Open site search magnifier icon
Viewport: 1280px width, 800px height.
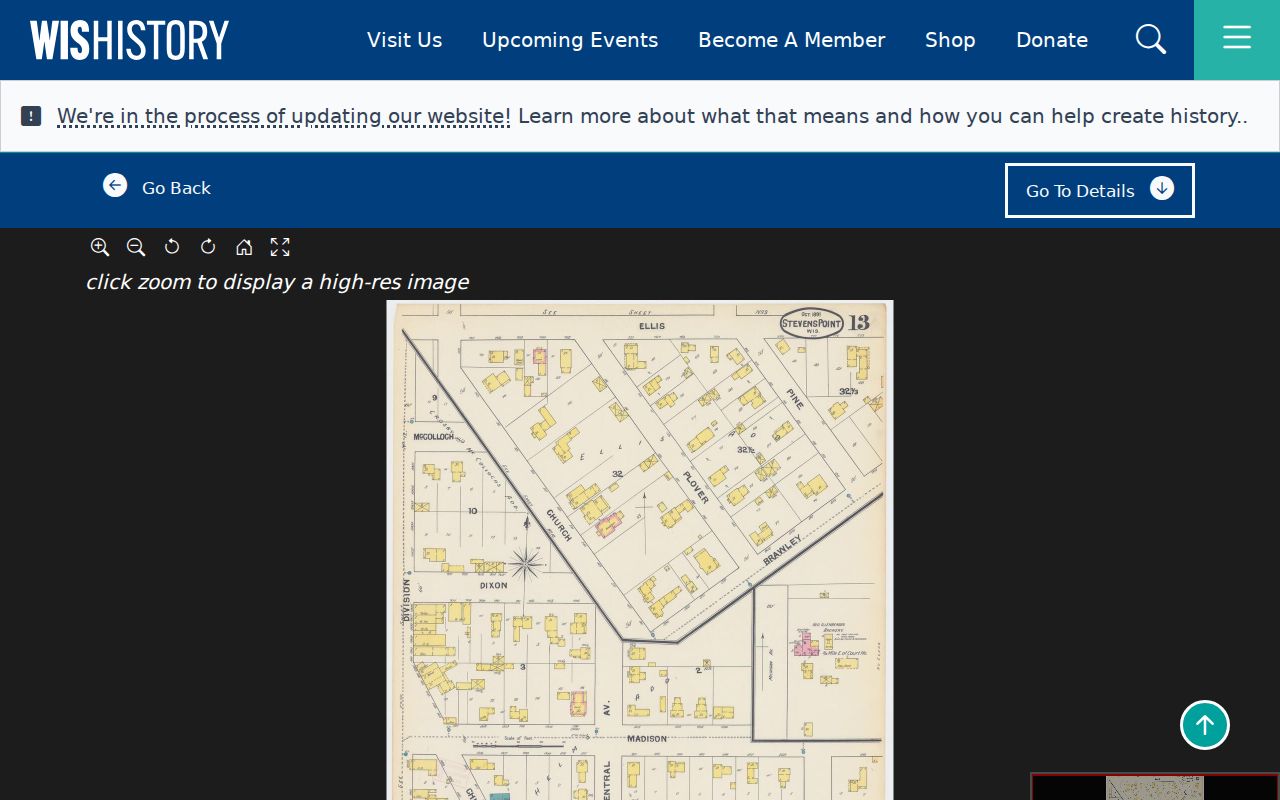coord(1151,40)
